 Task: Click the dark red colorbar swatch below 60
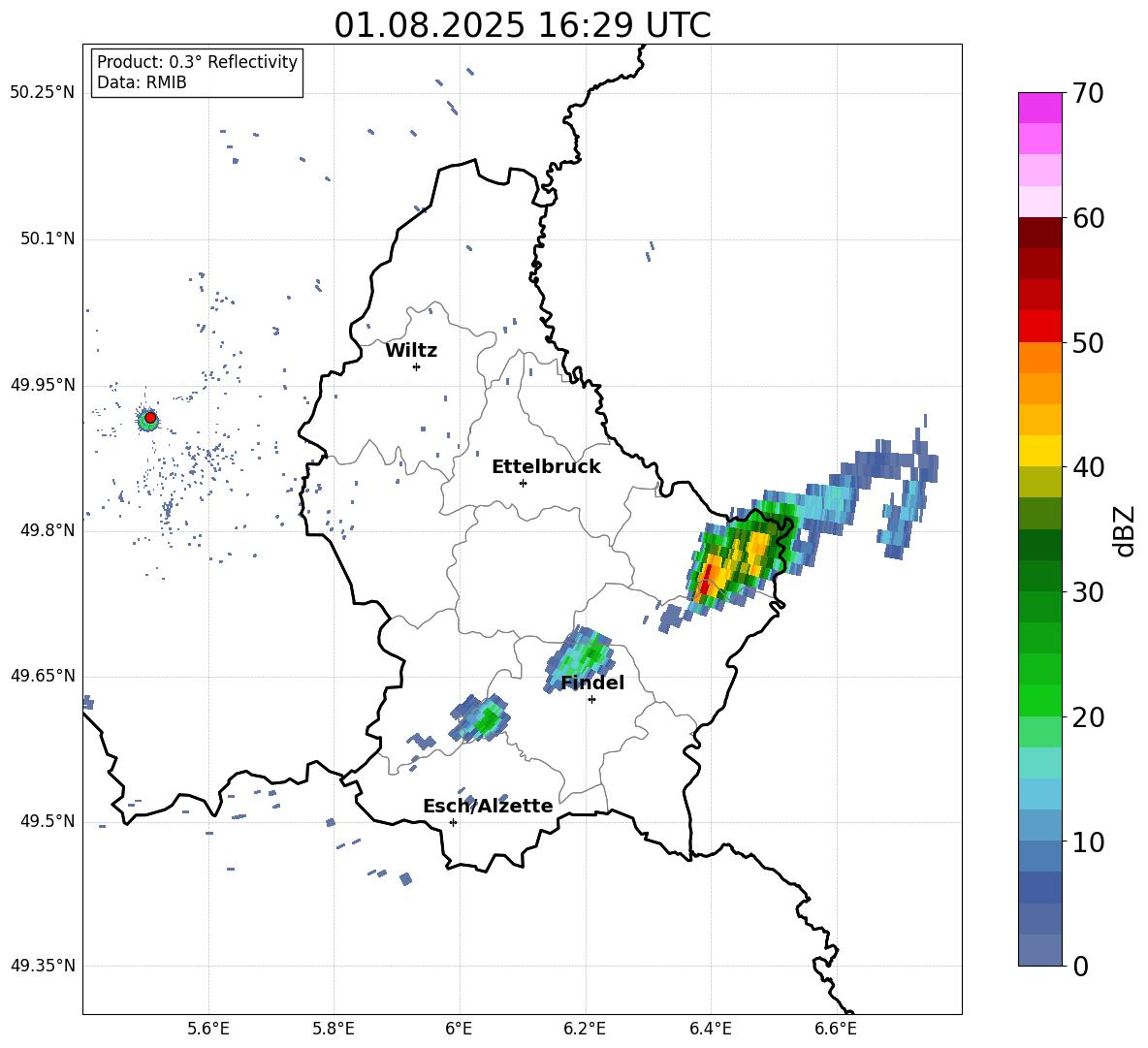[x=1039, y=233]
